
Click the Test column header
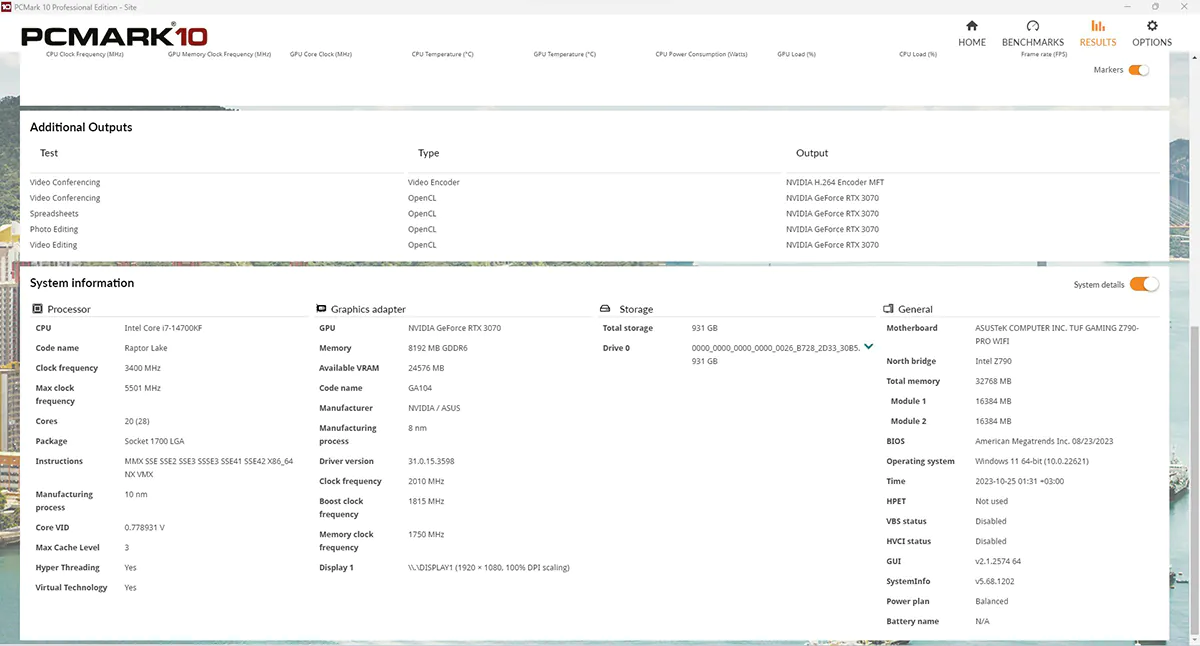coord(49,153)
